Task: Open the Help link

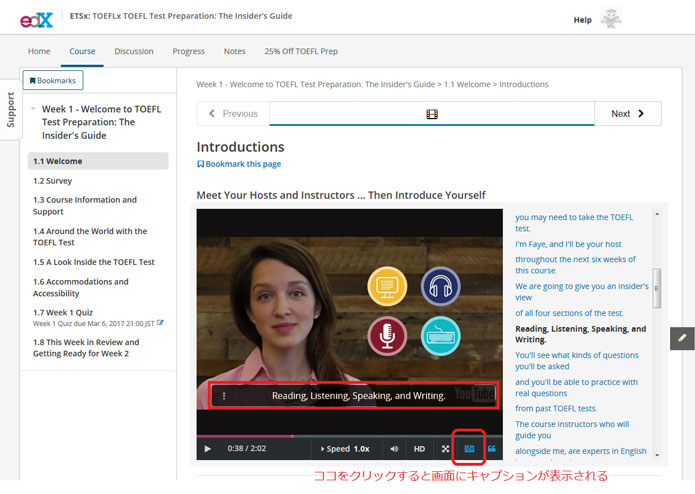Action: click(x=582, y=20)
